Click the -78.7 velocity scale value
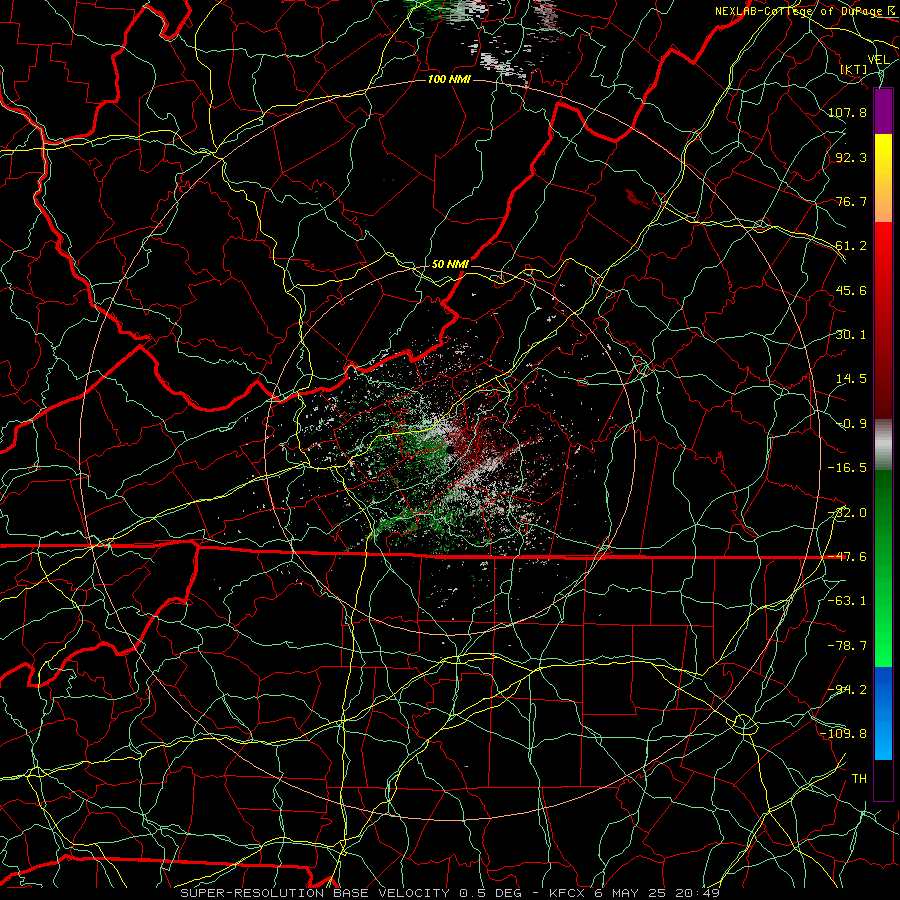The image size is (900, 900). (x=847, y=646)
